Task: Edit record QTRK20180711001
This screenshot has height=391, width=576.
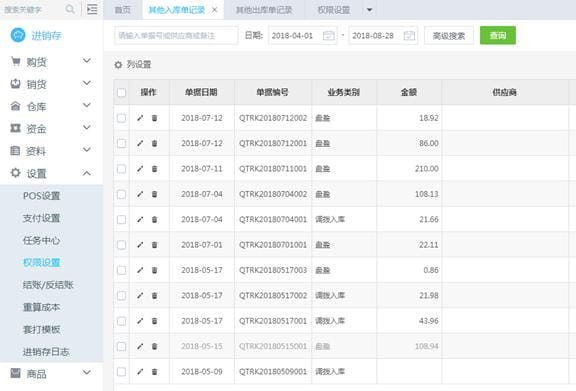Action: (140, 169)
